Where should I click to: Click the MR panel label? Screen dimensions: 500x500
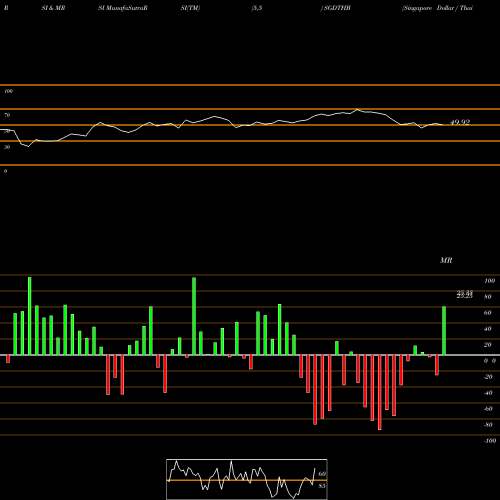click(446, 260)
